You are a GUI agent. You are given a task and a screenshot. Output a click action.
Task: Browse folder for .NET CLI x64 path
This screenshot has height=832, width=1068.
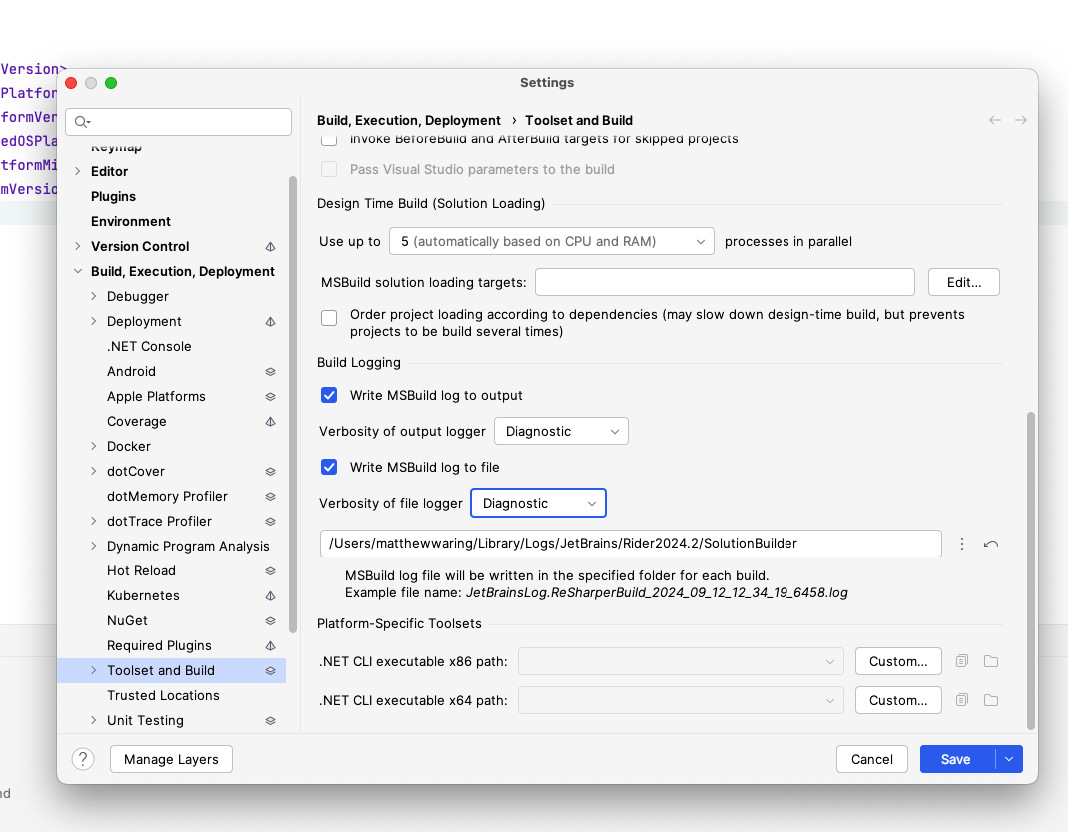[991, 700]
